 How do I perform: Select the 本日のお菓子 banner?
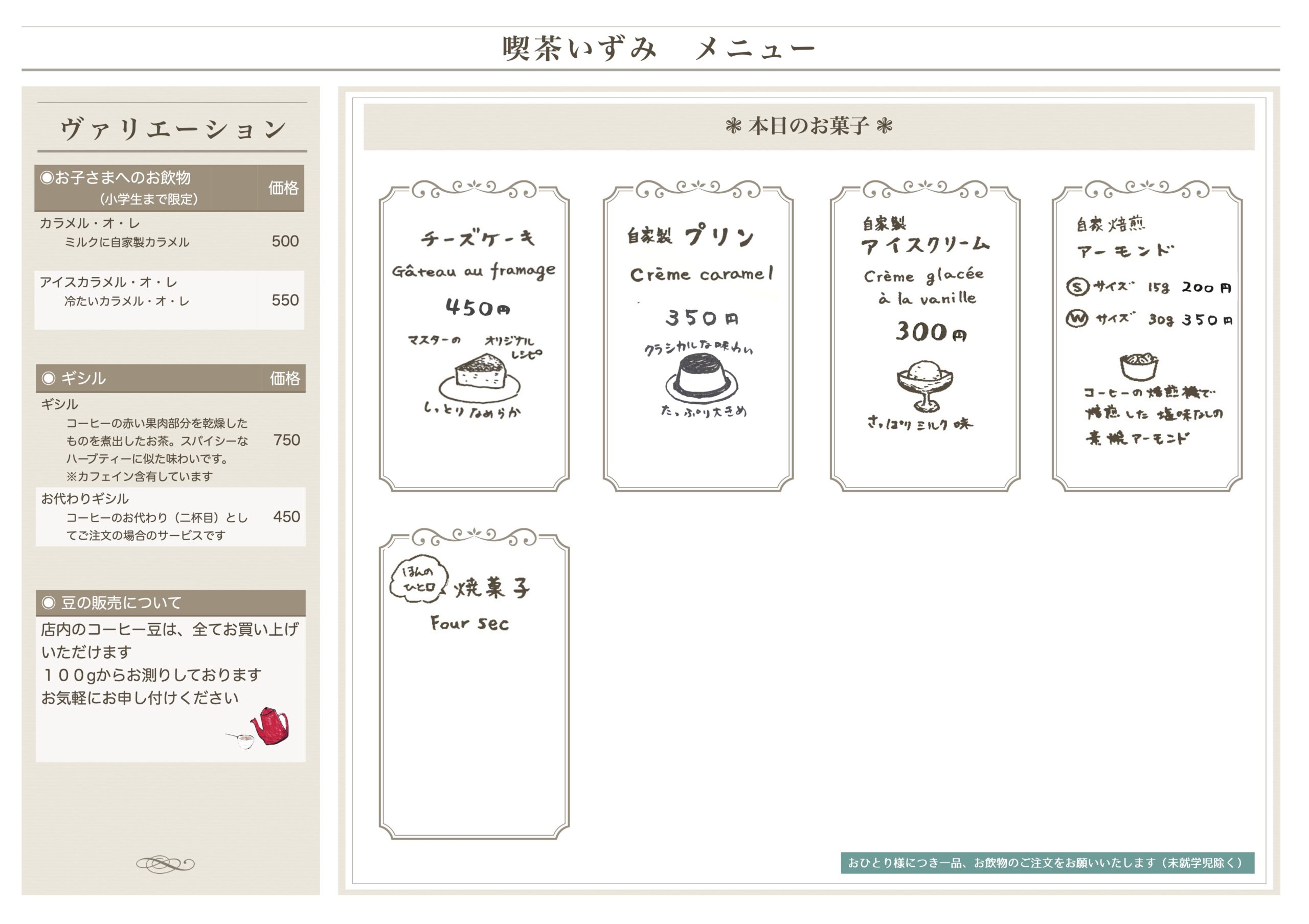[x=808, y=126]
